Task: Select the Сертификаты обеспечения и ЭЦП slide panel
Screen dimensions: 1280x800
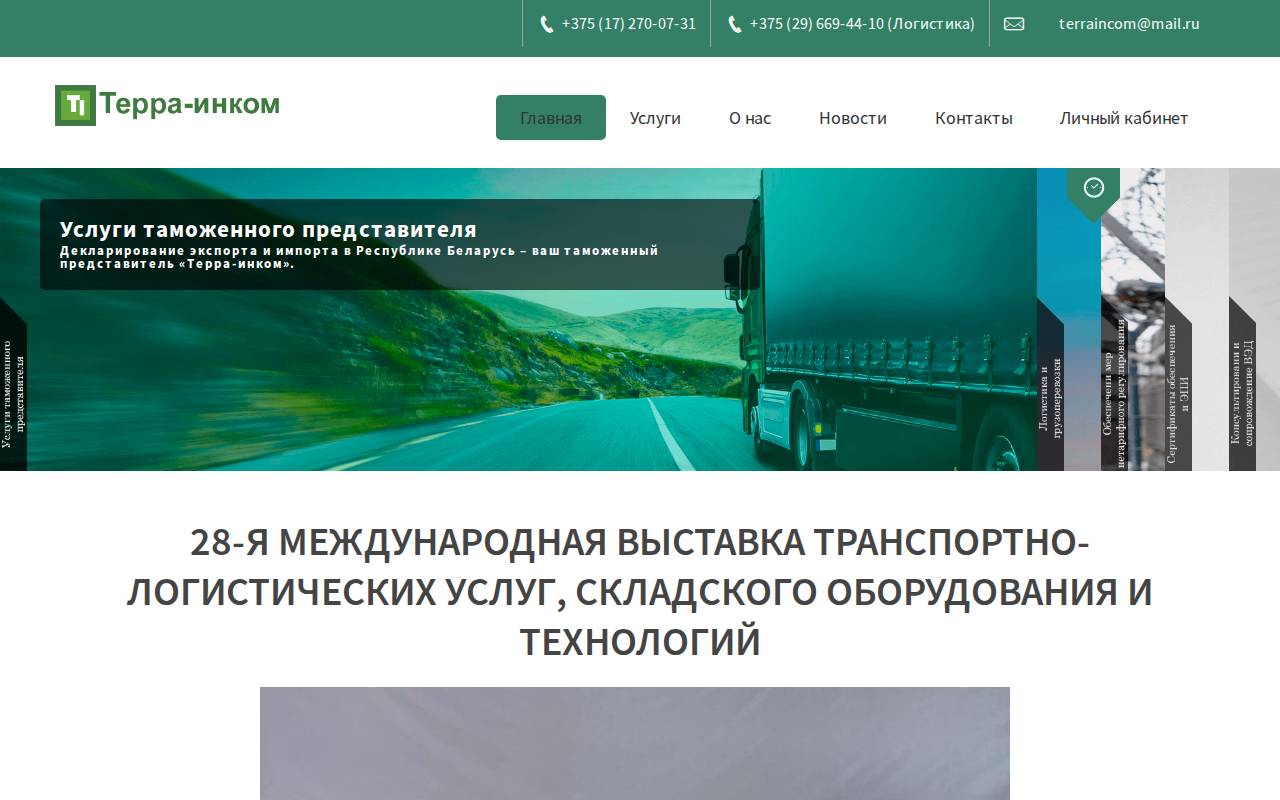Action: (x=1178, y=385)
